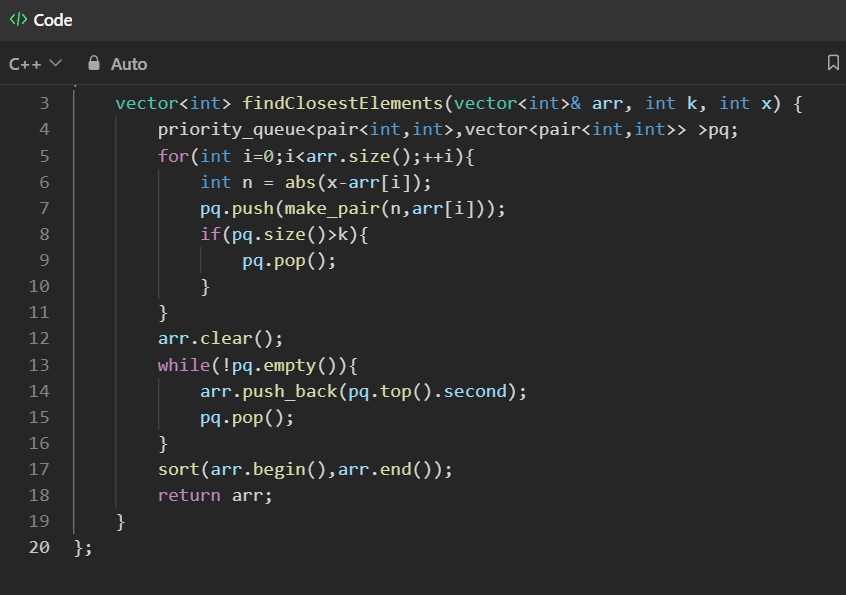The height and width of the screenshot is (595, 846).
Task: Click the Auto label
Action: [x=129, y=64]
